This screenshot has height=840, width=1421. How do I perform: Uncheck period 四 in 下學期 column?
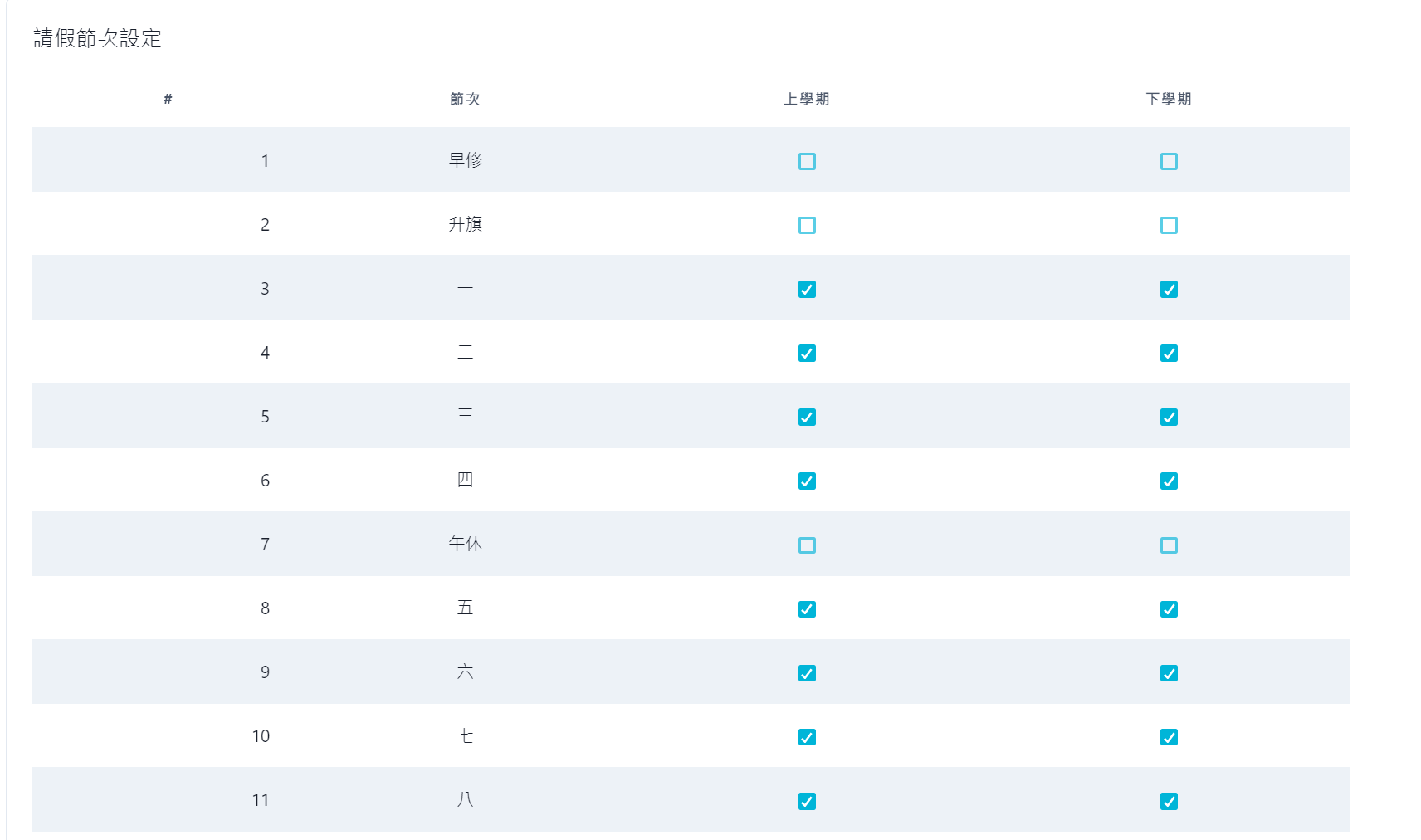[x=1169, y=481]
